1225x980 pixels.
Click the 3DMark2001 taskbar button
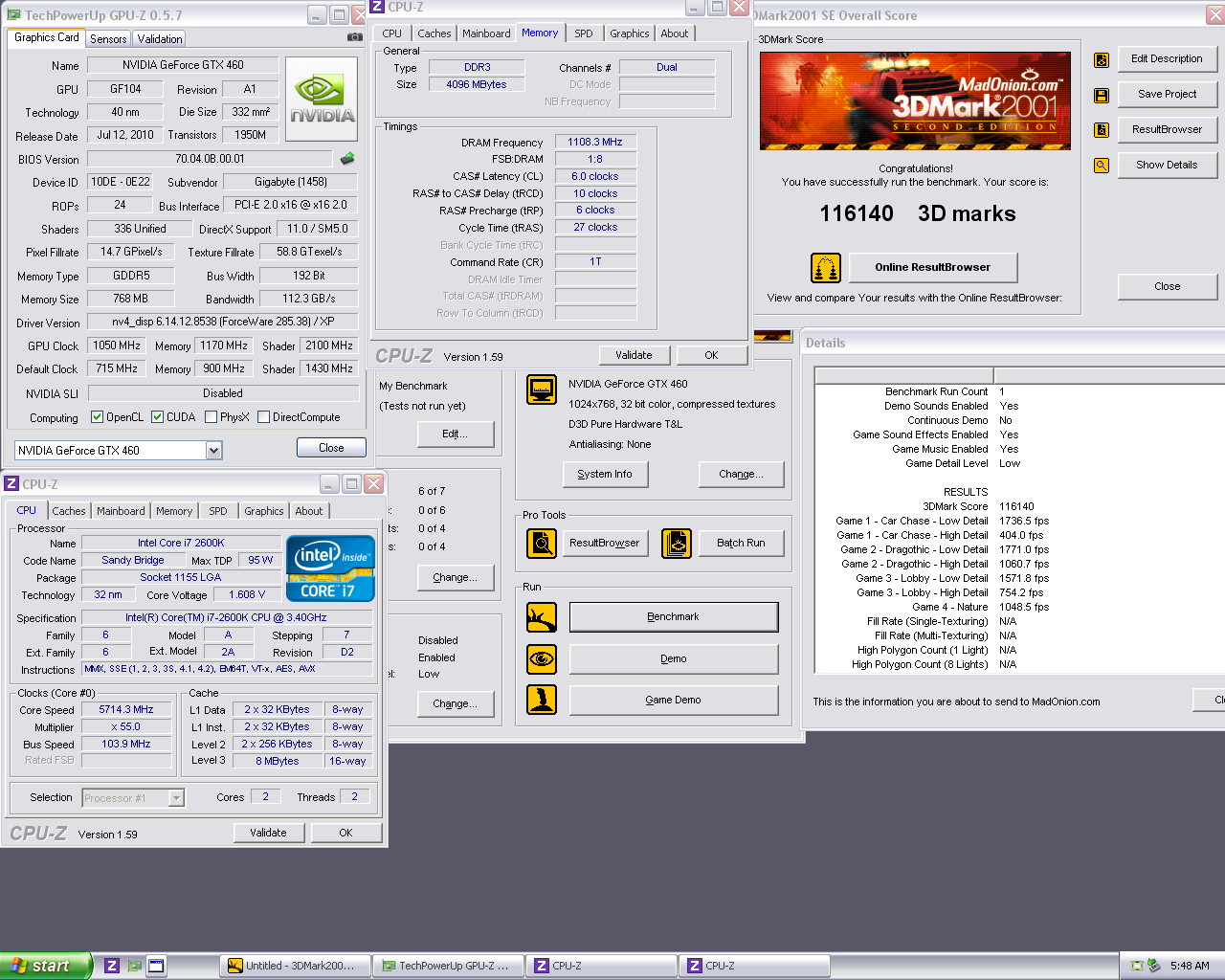pos(295,966)
